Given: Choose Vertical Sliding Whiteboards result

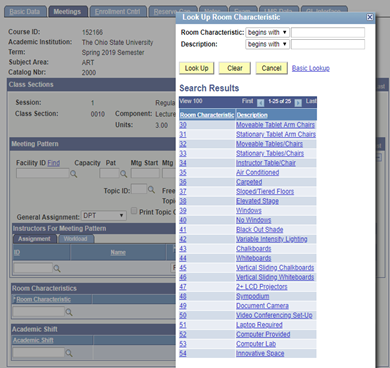Looking at the screenshot, I should tap(275, 277).
